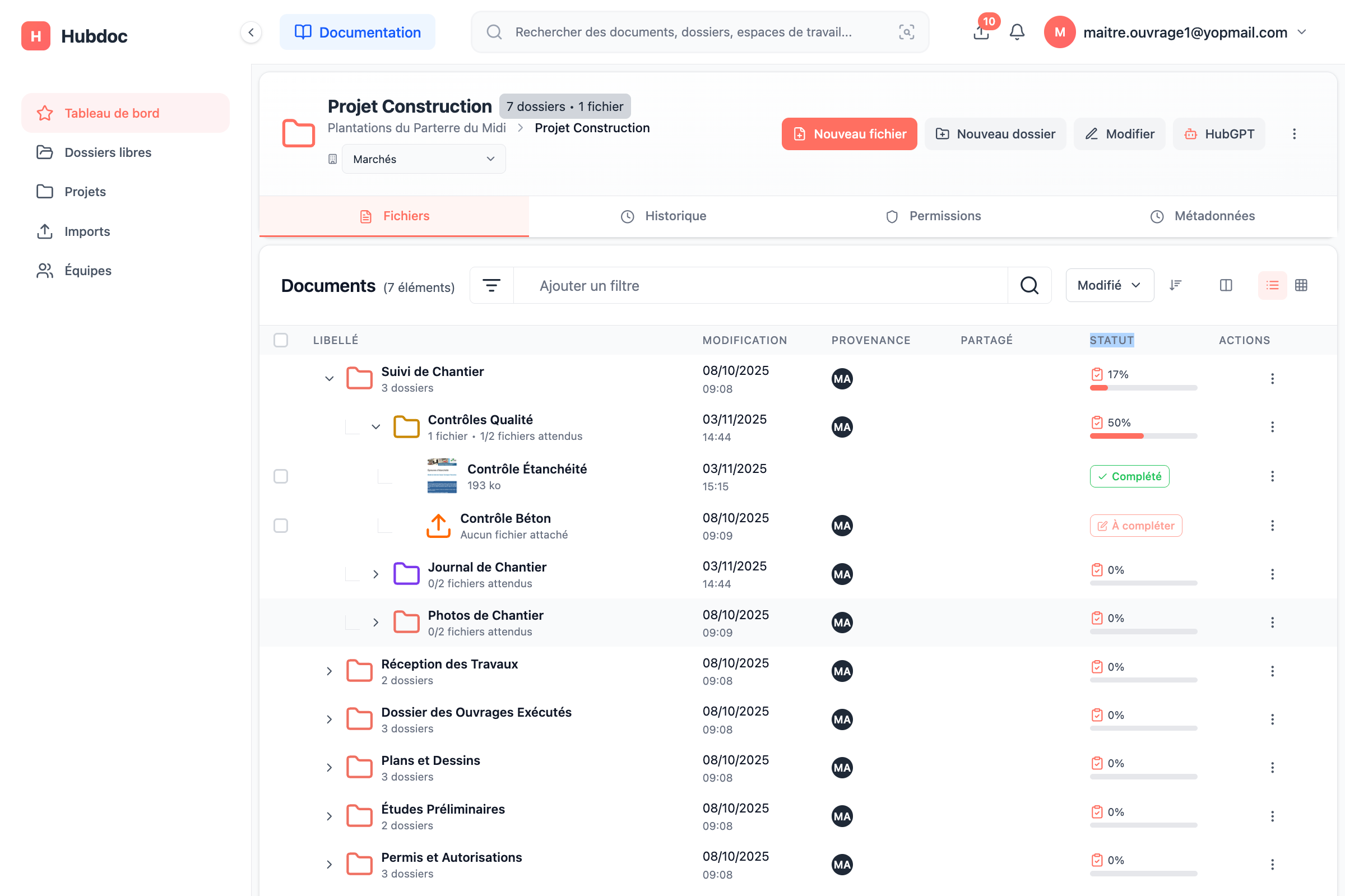1345x896 pixels.
Task: Click the uploads icon with badge 10
Action: [x=981, y=33]
